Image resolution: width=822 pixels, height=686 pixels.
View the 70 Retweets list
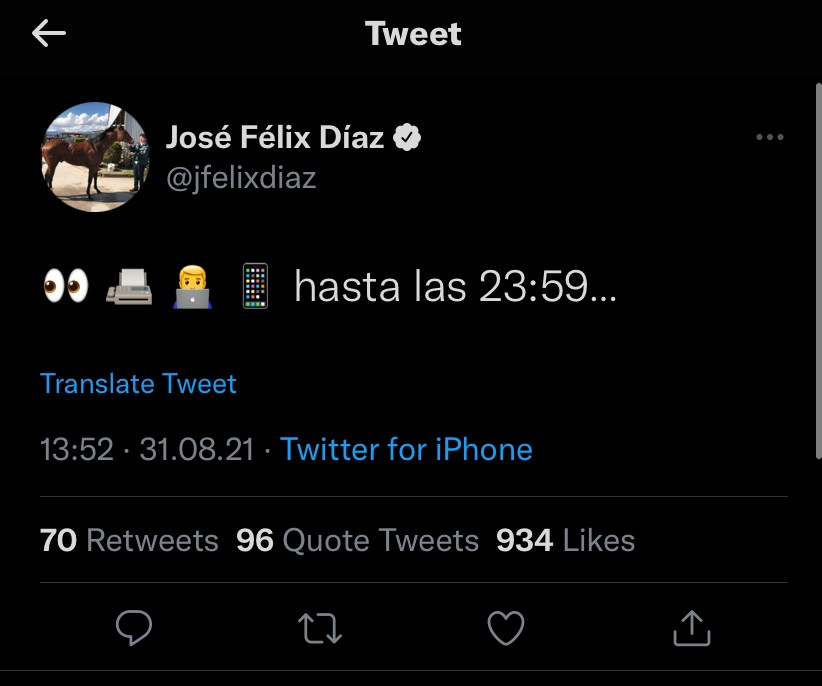pos(129,540)
